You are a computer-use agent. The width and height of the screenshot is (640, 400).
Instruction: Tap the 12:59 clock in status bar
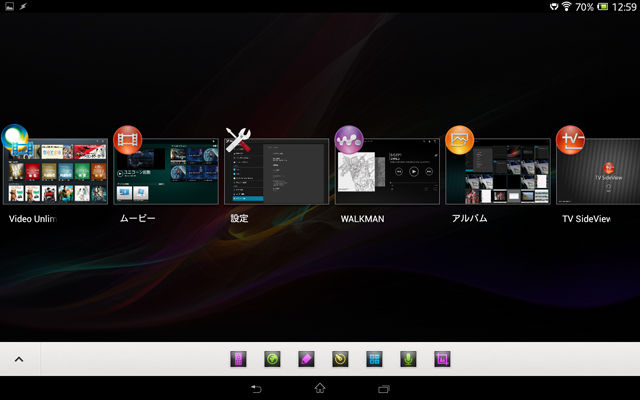point(624,7)
